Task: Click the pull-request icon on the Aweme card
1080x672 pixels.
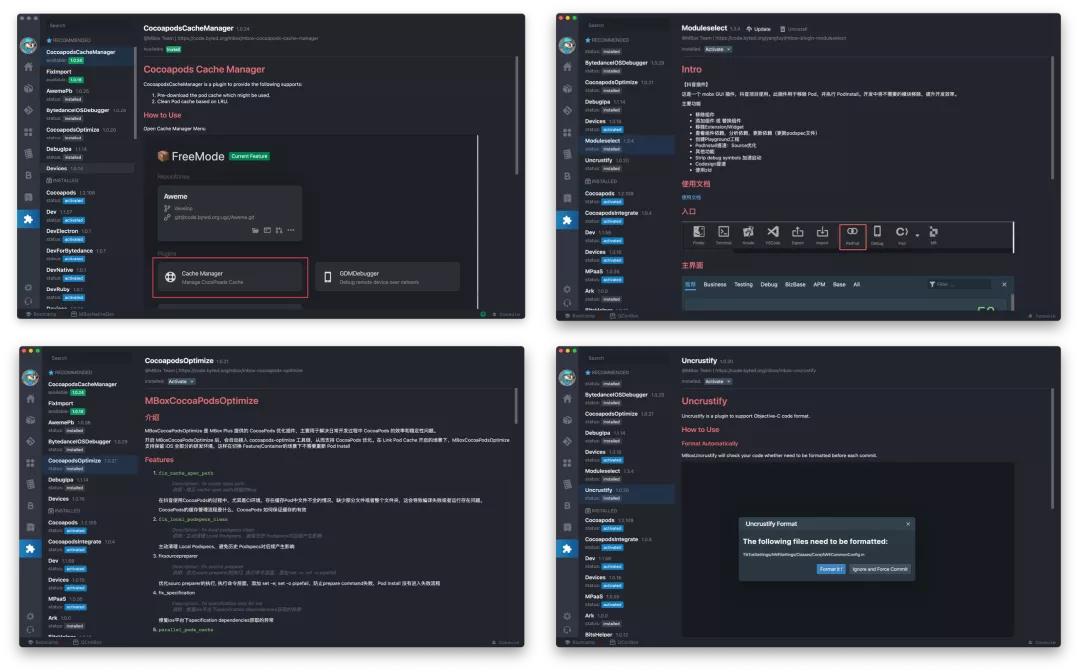Action: (x=279, y=230)
